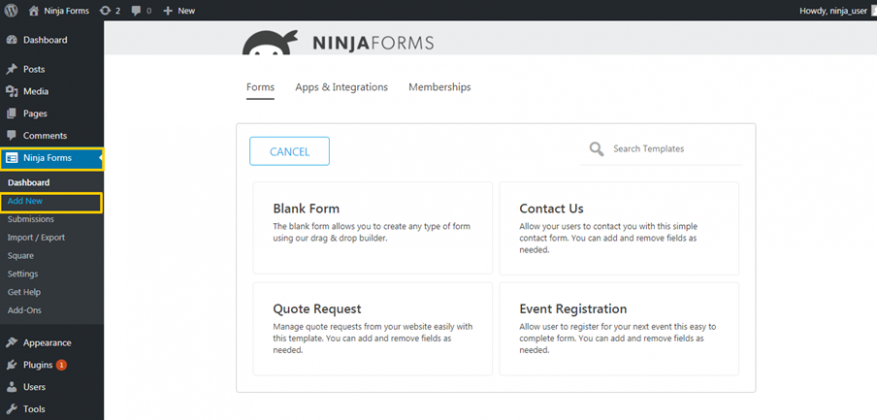Click the Pages icon in sidebar
Image resolution: width=877 pixels, height=420 pixels.
[12, 114]
